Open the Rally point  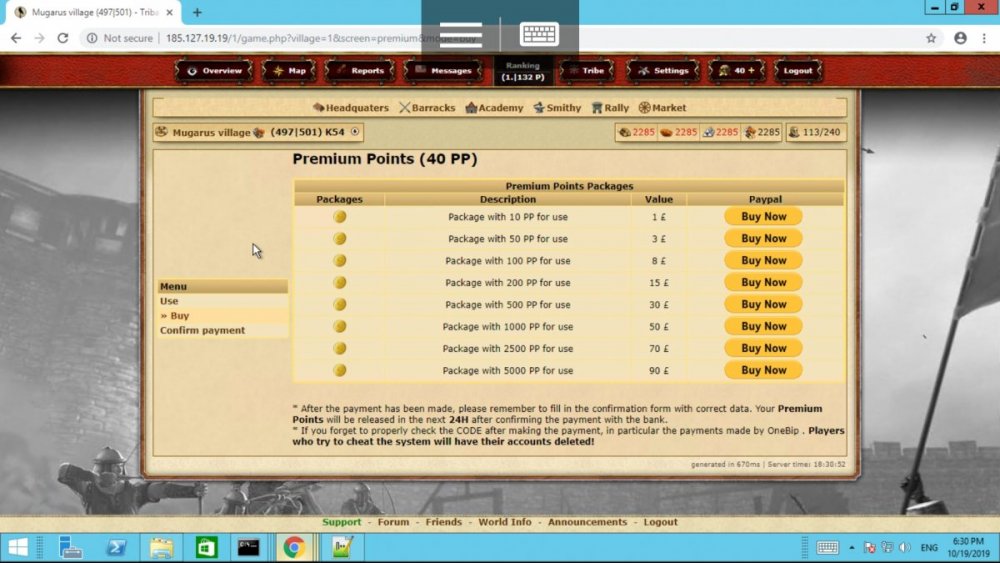[x=610, y=108]
